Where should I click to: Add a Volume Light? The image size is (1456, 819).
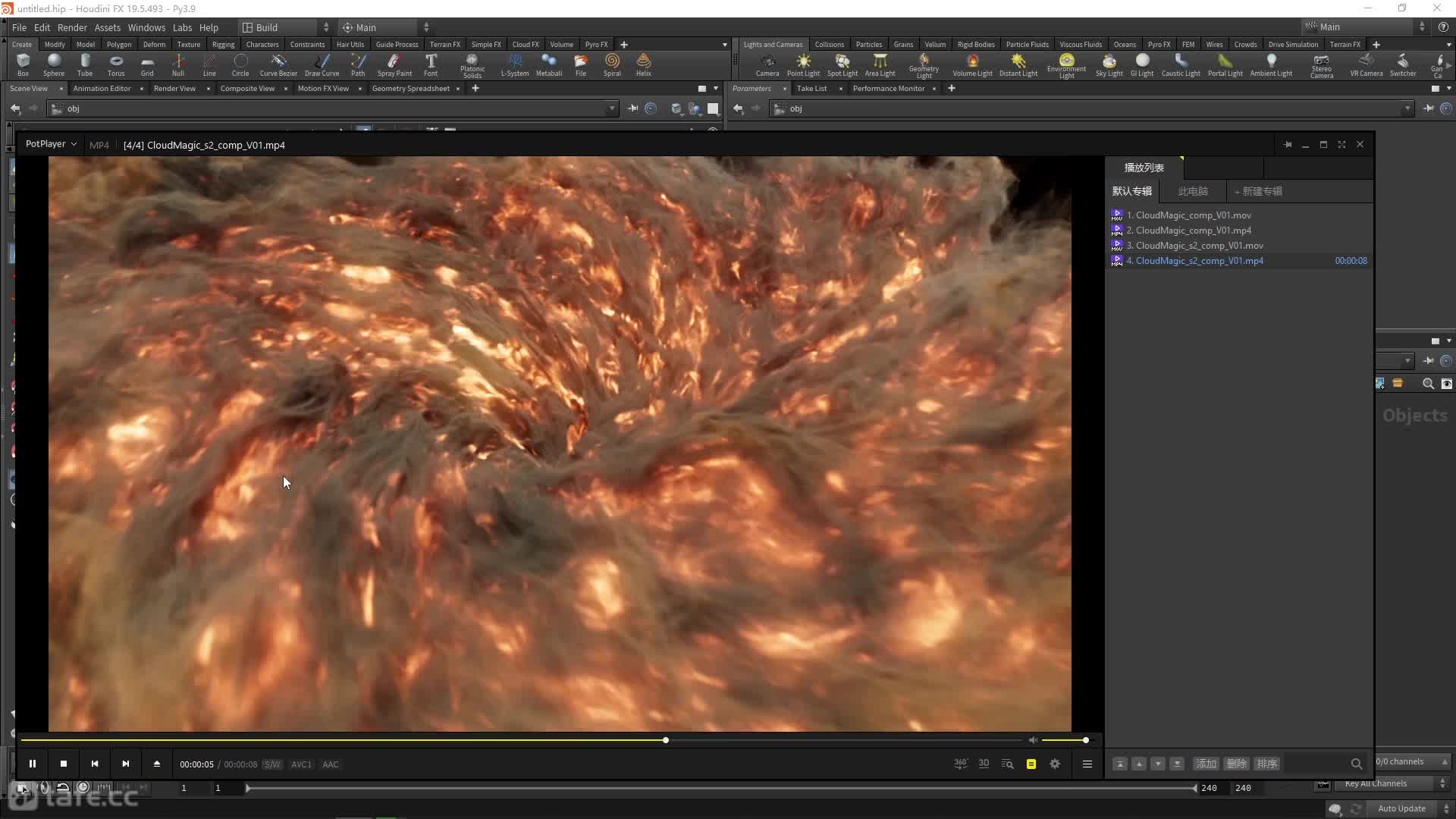[x=972, y=65]
